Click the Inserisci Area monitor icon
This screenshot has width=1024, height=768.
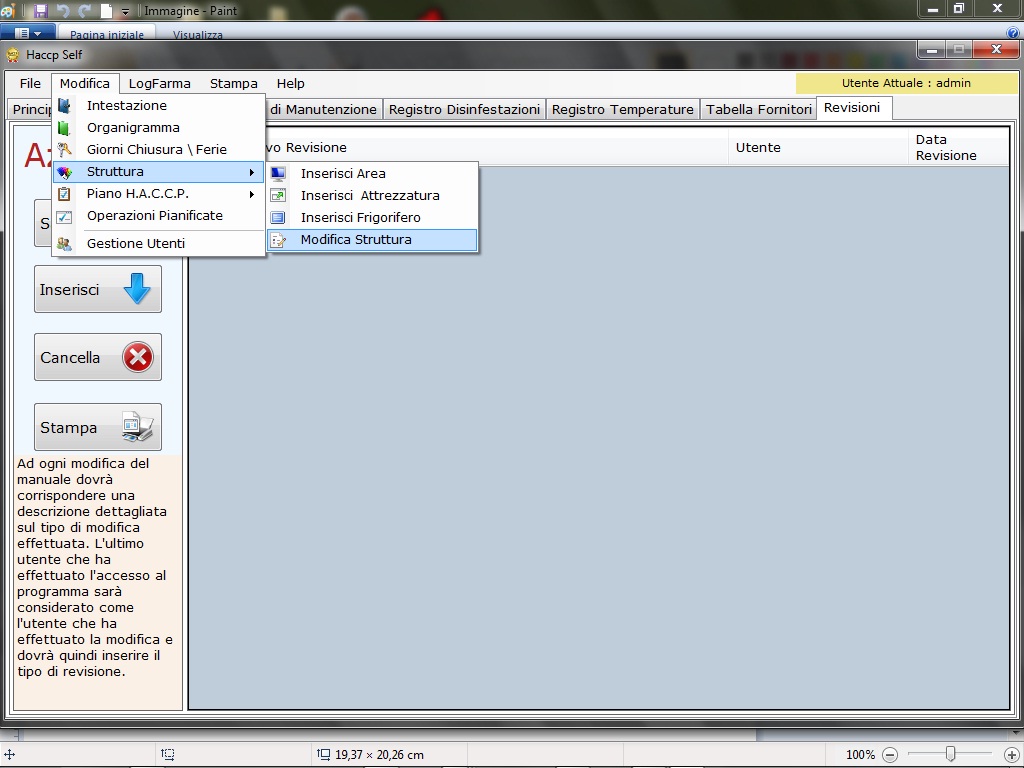point(278,174)
